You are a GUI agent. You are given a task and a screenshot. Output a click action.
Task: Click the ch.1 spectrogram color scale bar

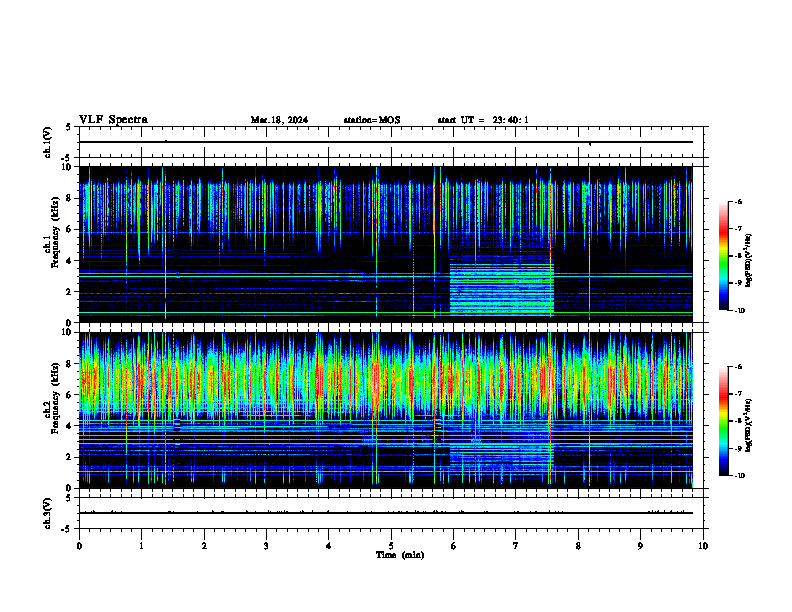724,256
